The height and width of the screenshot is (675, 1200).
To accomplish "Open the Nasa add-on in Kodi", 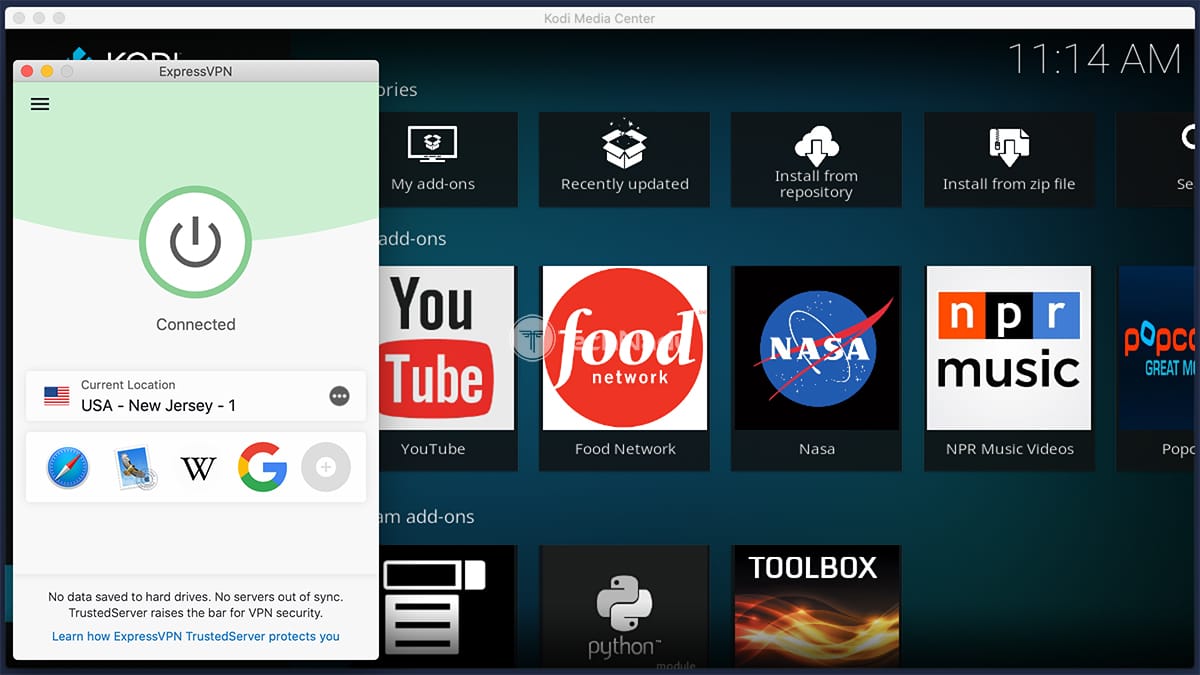I will tap(816, 367).
